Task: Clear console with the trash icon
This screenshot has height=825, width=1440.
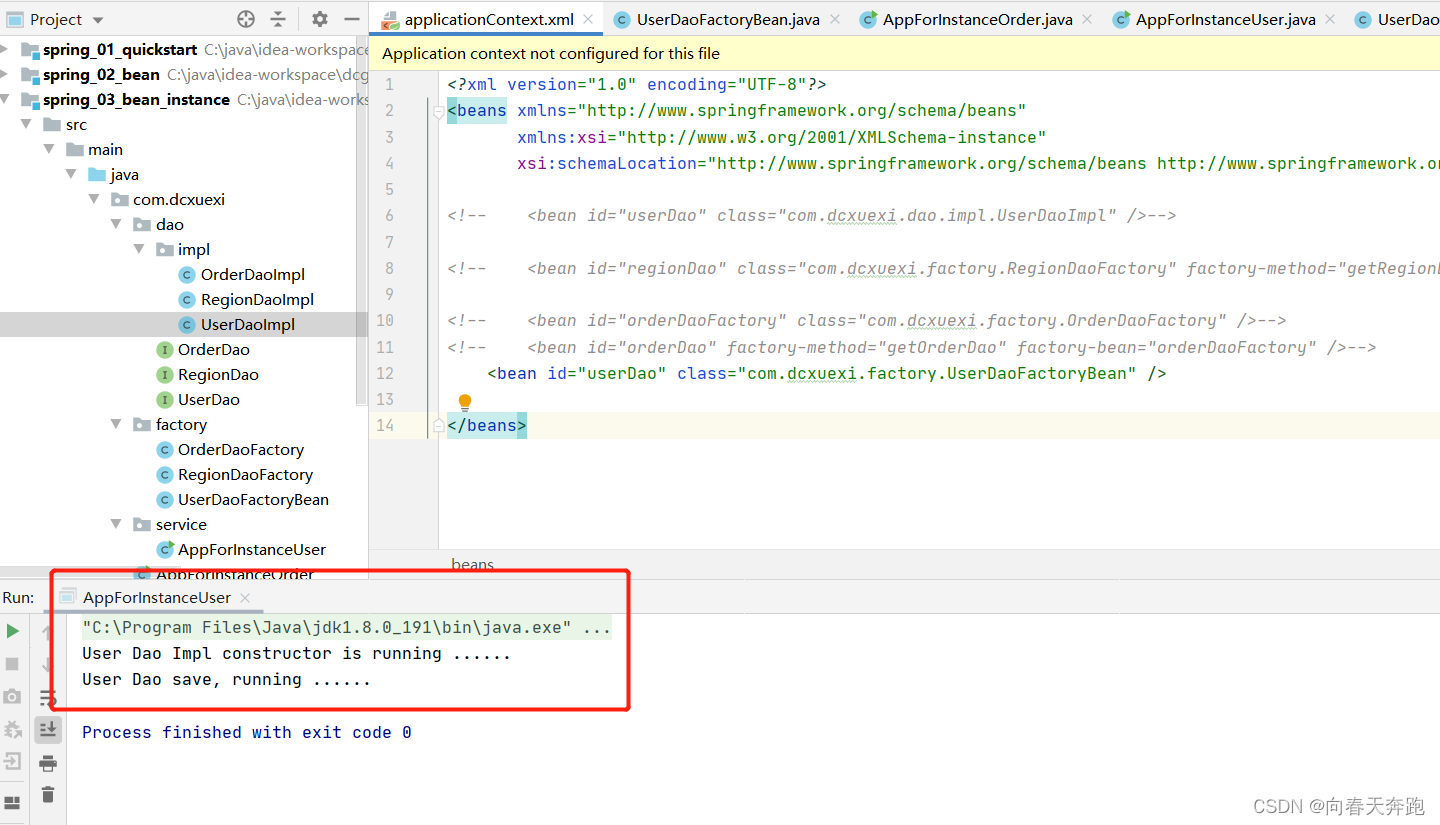Action: [47, 795]
